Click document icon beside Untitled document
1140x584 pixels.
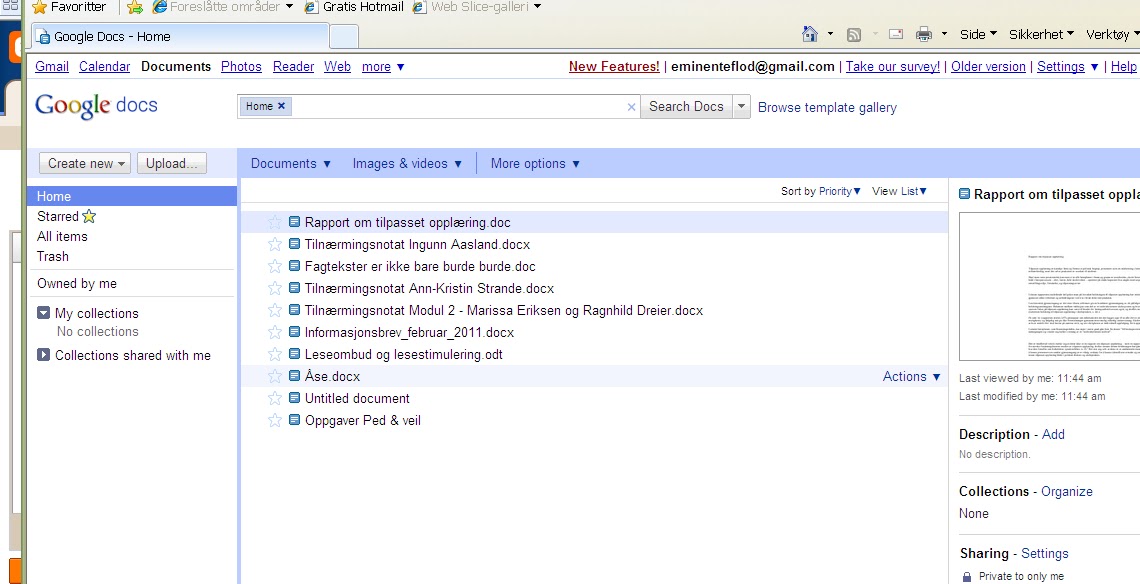coord(294,398)
